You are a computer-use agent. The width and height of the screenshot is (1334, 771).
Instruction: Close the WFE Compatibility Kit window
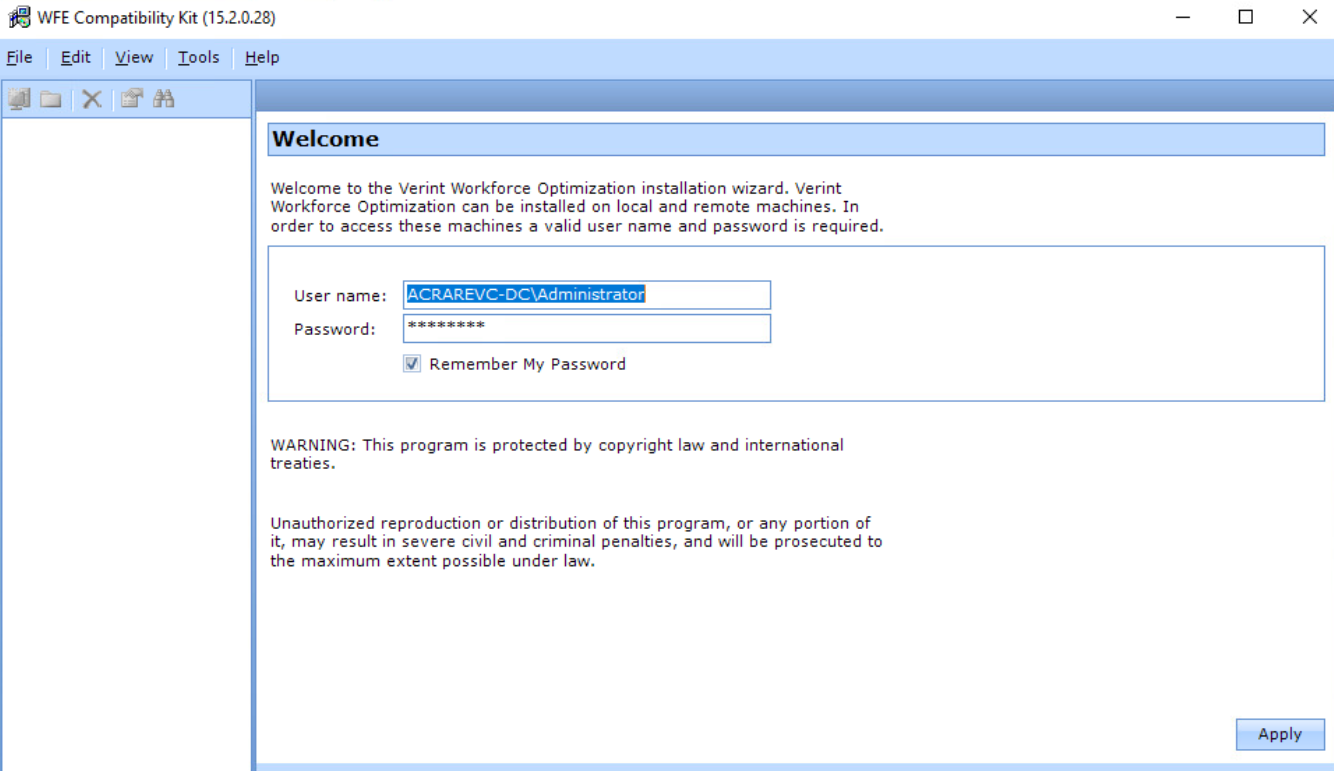tap(1309, 17)
